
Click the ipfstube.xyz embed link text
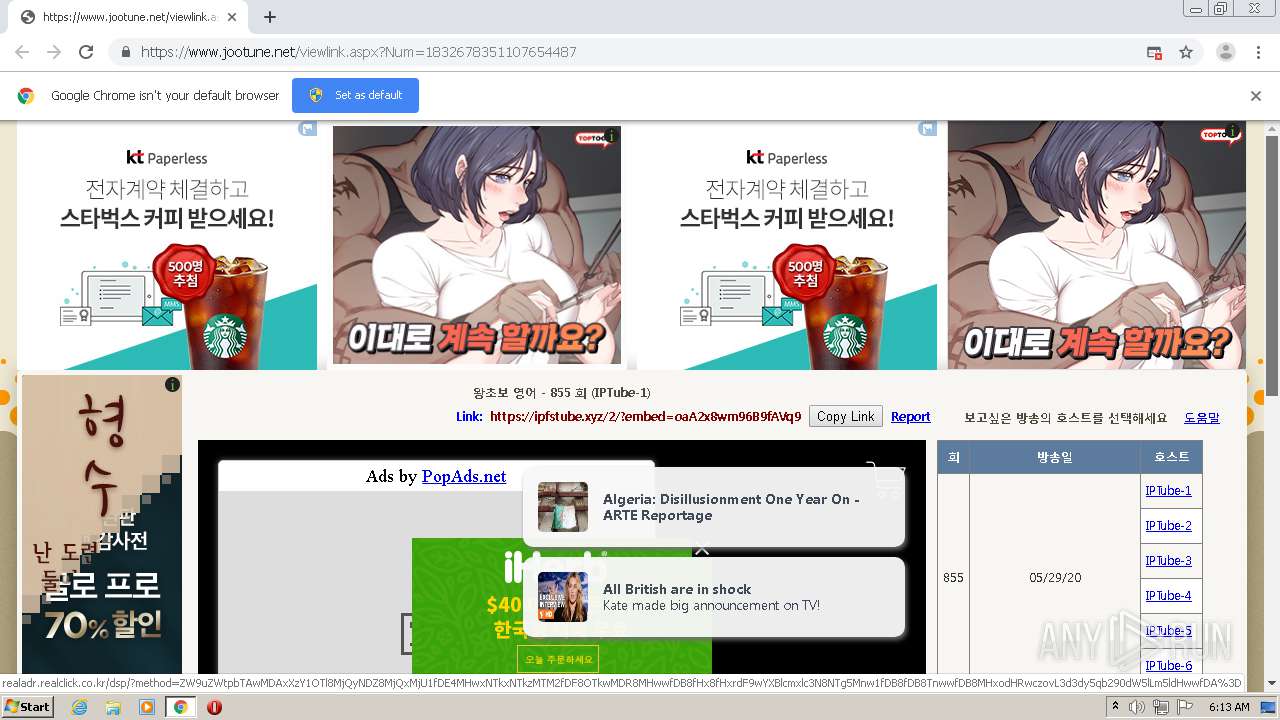pos(645,417)
